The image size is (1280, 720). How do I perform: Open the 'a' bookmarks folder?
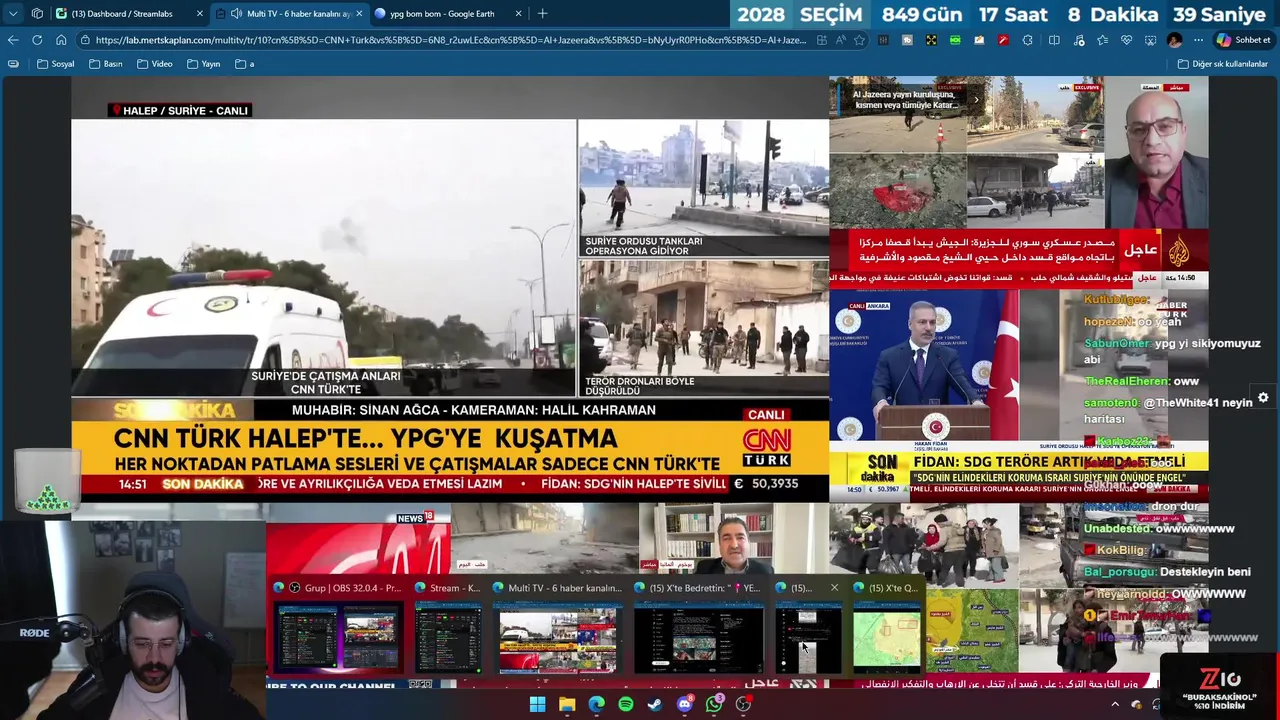245,64
